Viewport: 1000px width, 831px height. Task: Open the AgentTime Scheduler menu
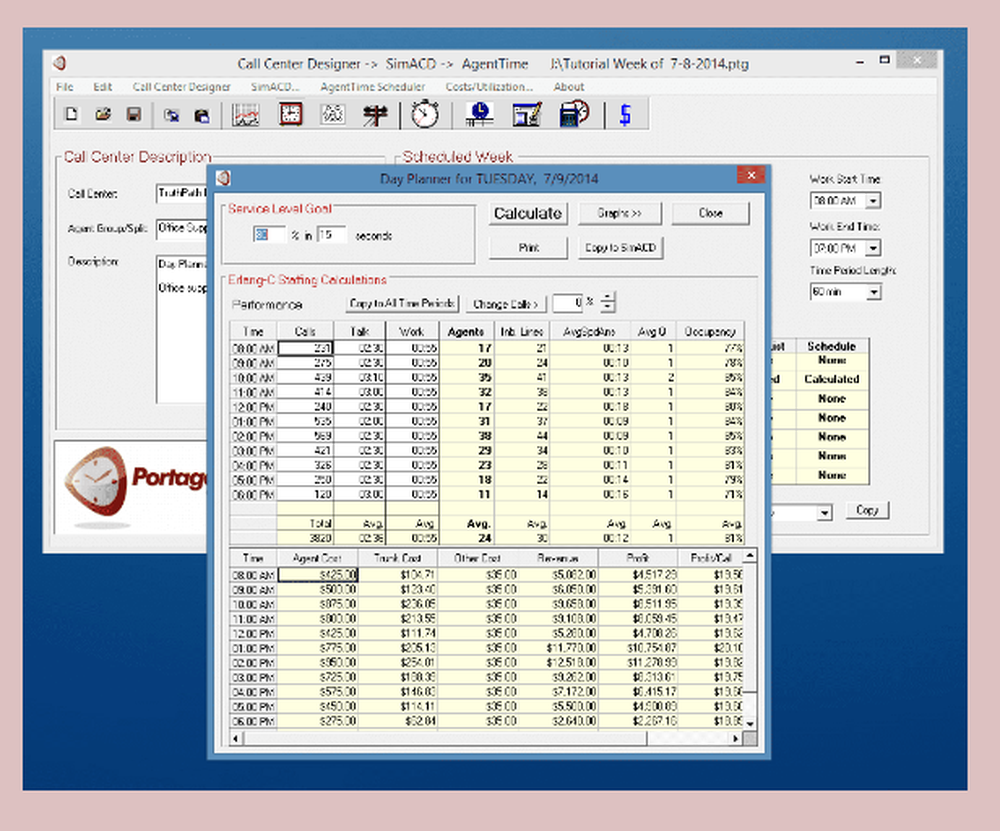(372, 87)
